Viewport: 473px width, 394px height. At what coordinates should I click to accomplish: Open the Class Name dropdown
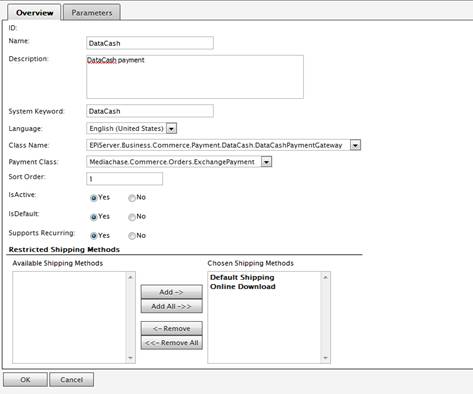point(355,145)
